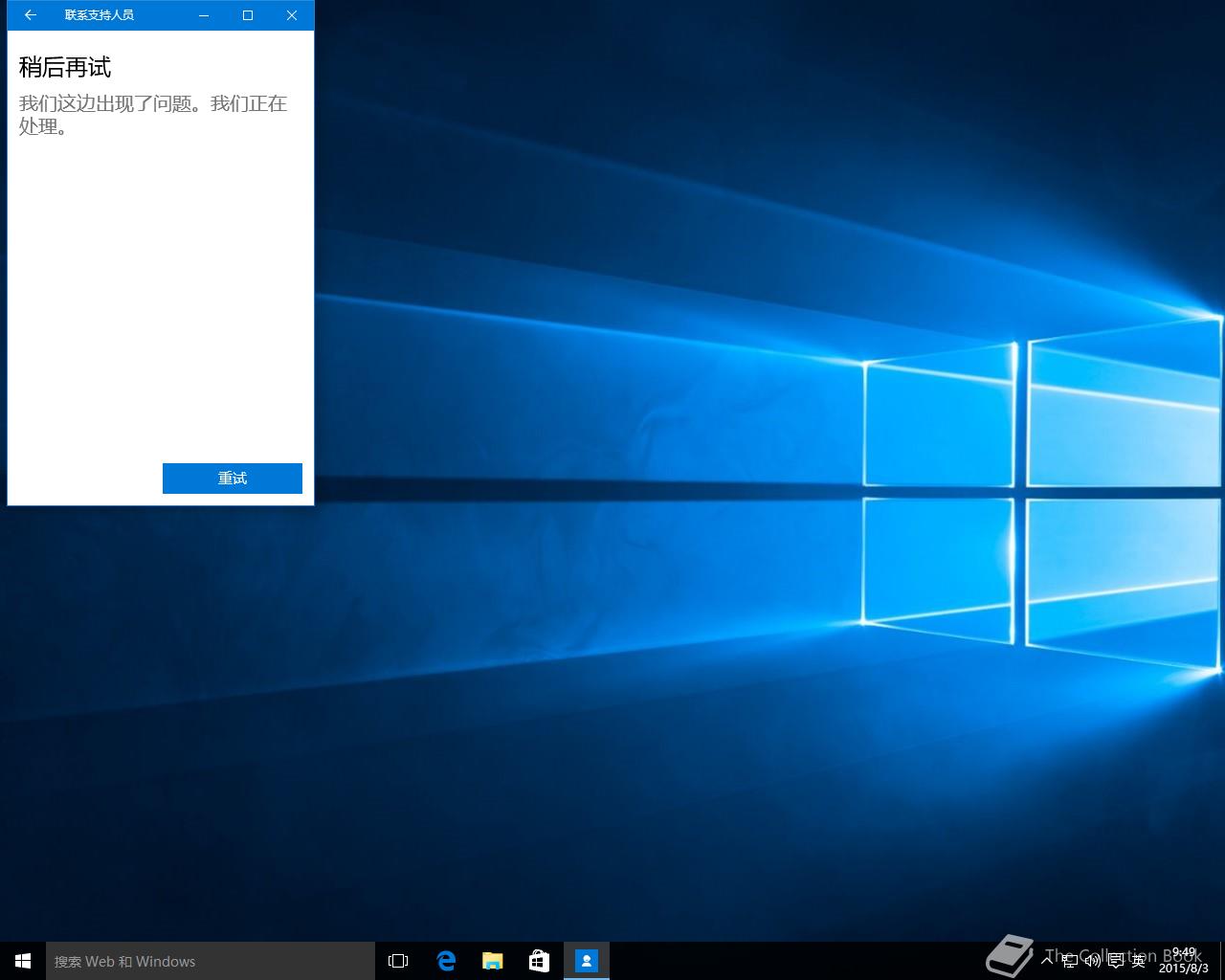Minimize the 联系支持人员 window
Image resolution: width=1225 pixels, height=980 pixels.
(x=204, y=15)
